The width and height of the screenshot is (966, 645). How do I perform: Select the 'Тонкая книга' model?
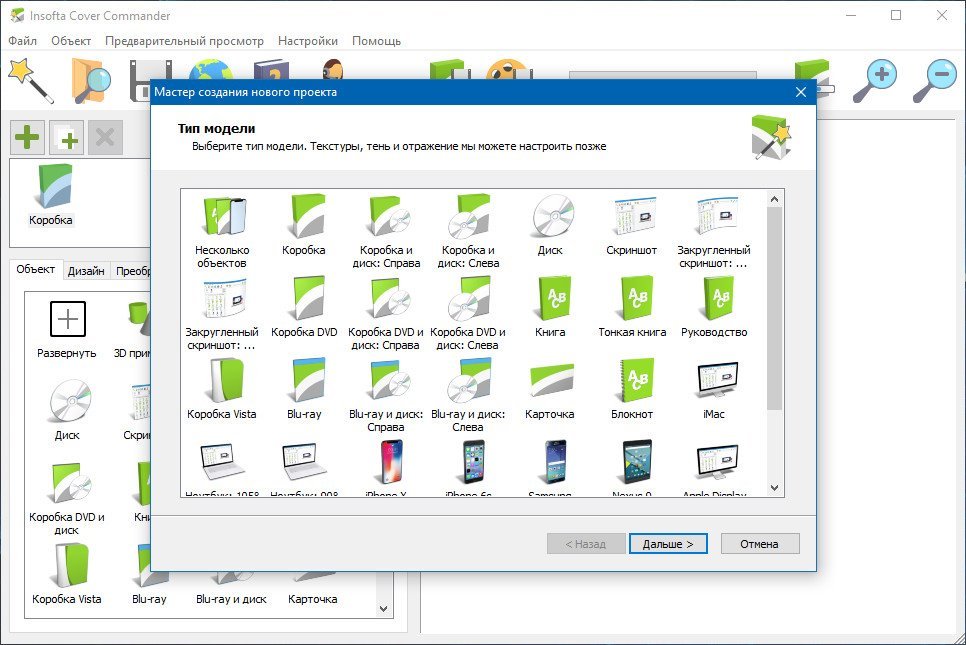[x=632, y=308]
